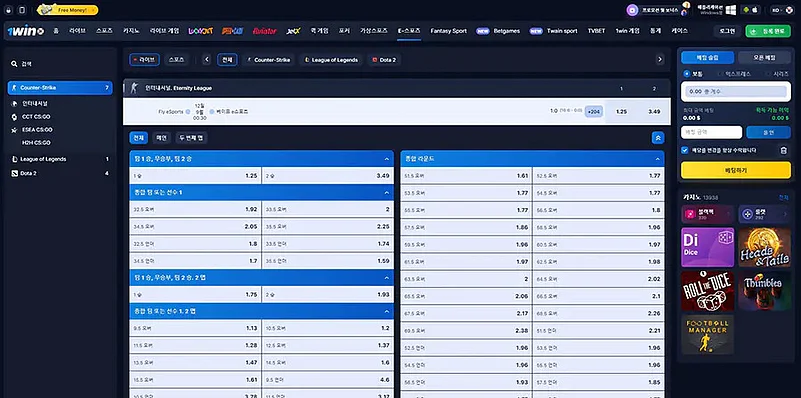801x398 pixels.
Task: Click the yellow place bet button
Action: [736, 170]
